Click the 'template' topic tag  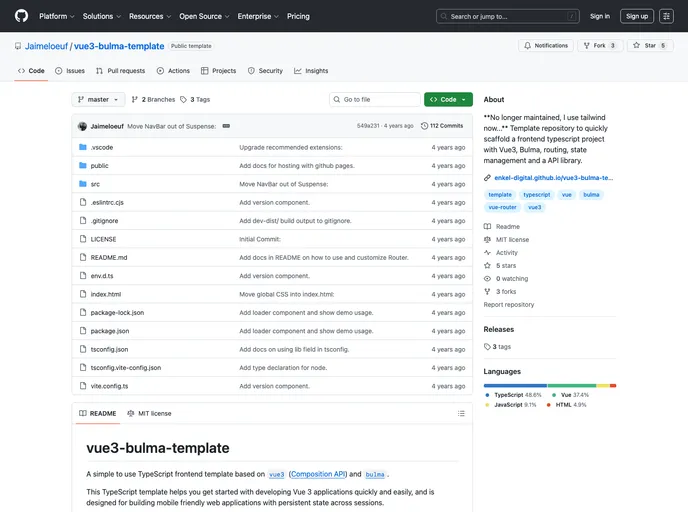pos(500,195)
